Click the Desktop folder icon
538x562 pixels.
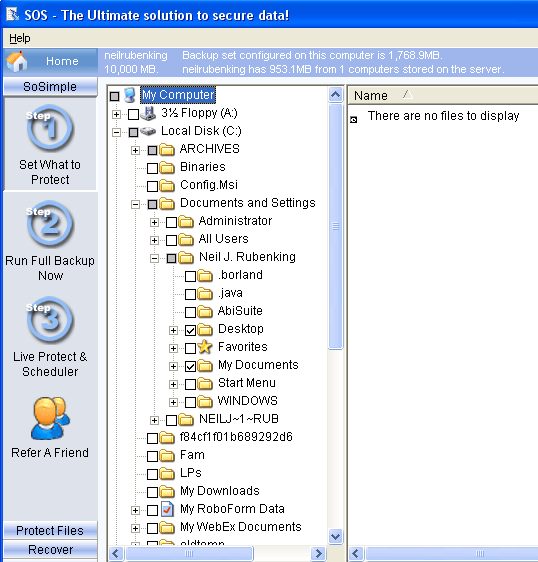pos(205,329)
